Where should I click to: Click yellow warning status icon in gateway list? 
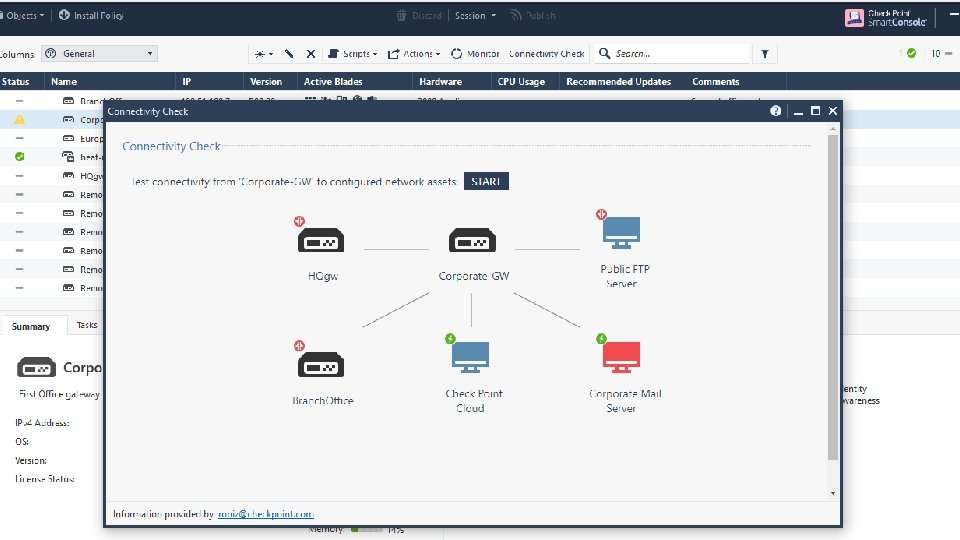[20, 119]
